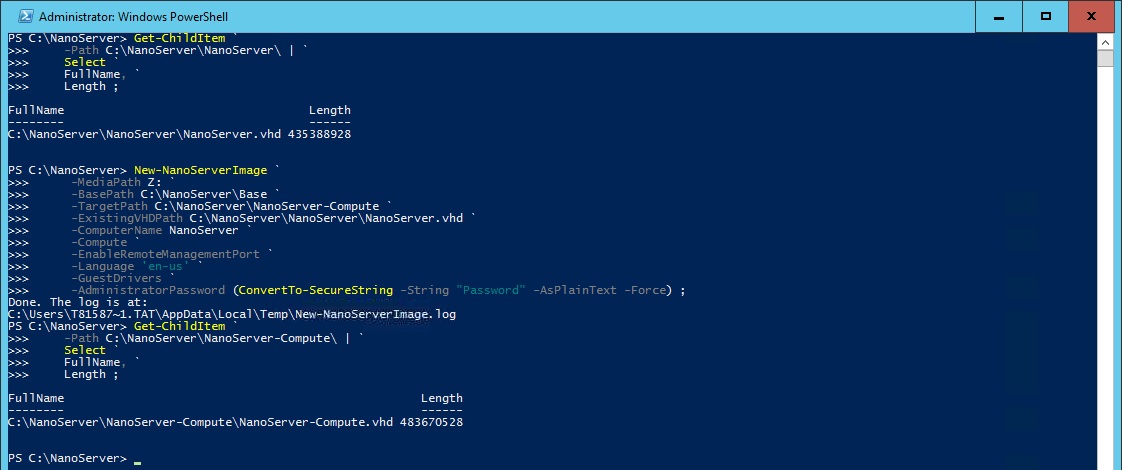
Task: Click the New-NanoServerImage command text
Action: tap(200, 170)
